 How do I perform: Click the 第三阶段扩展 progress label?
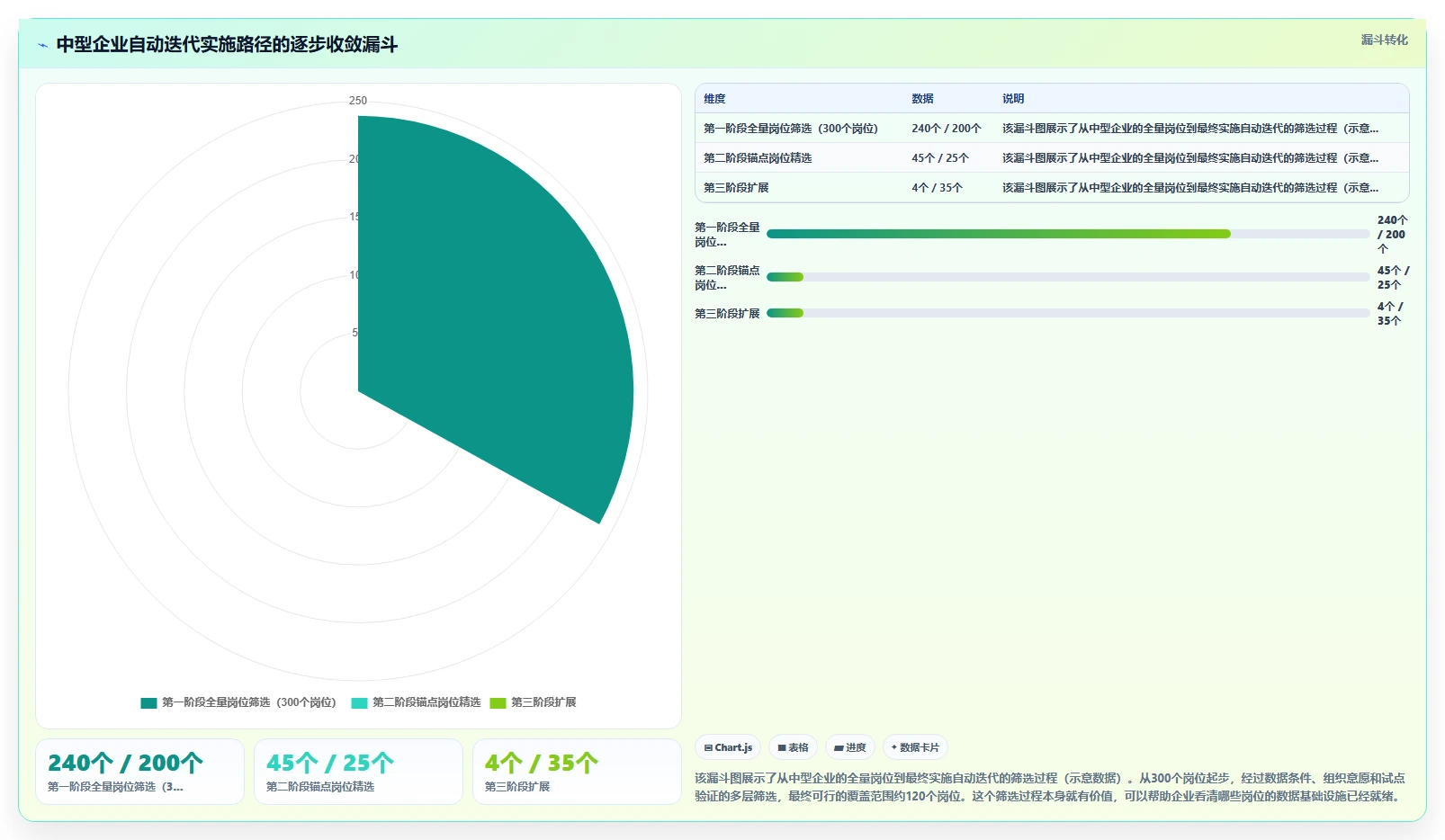[727, 314]
